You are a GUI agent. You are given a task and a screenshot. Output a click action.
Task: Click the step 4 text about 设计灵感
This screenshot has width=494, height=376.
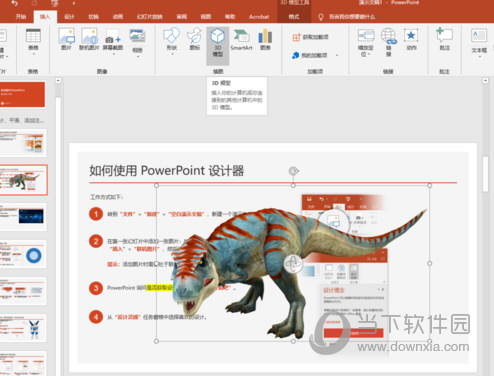coord(157,317)
